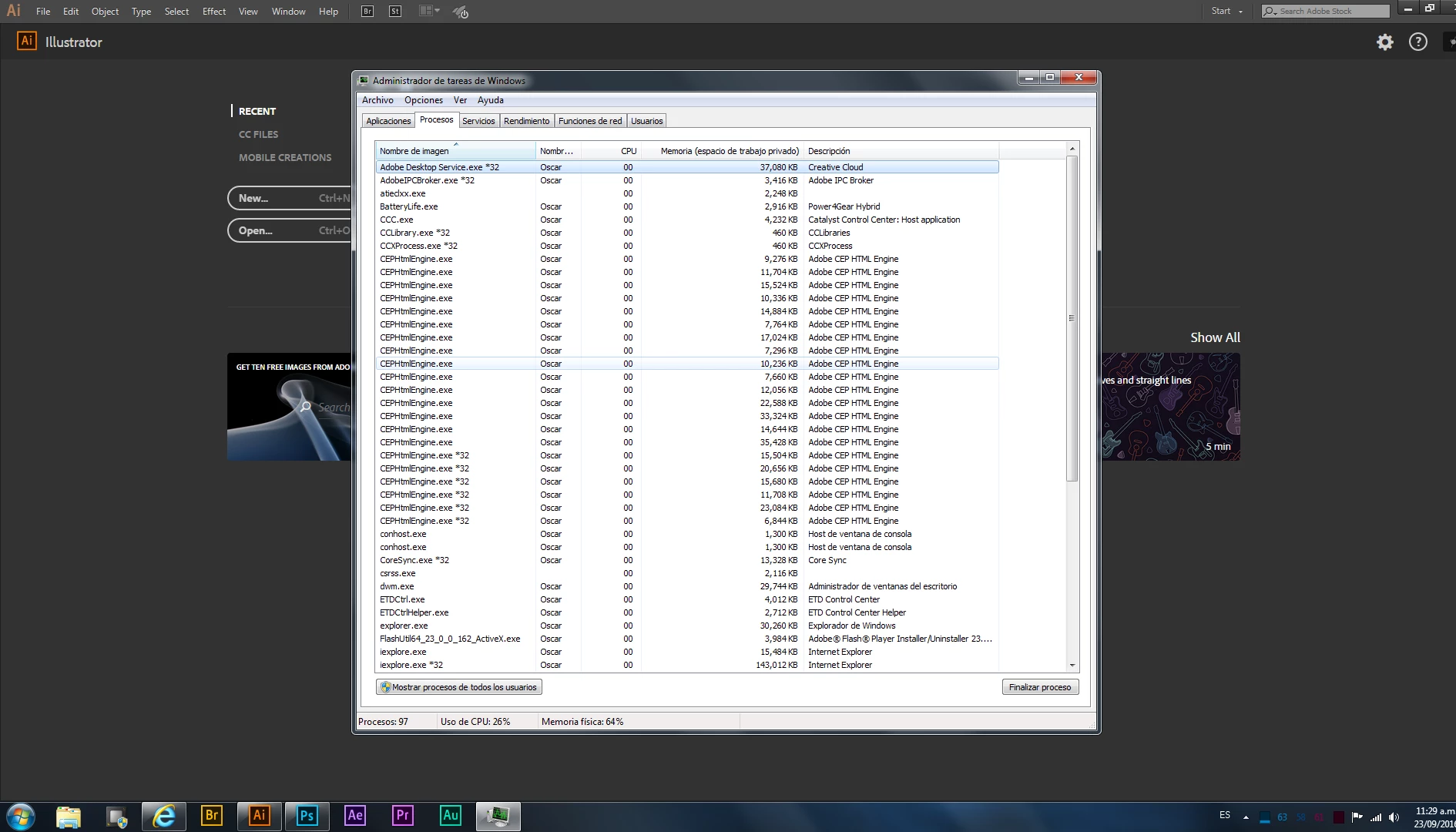Switch to the Funciones de red tab
Viewport: 1456px width, 832px height.
pyautogui.click(x=590, y=121)
